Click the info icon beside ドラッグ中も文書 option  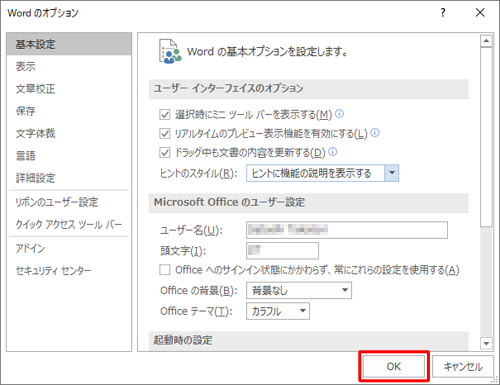333,152
